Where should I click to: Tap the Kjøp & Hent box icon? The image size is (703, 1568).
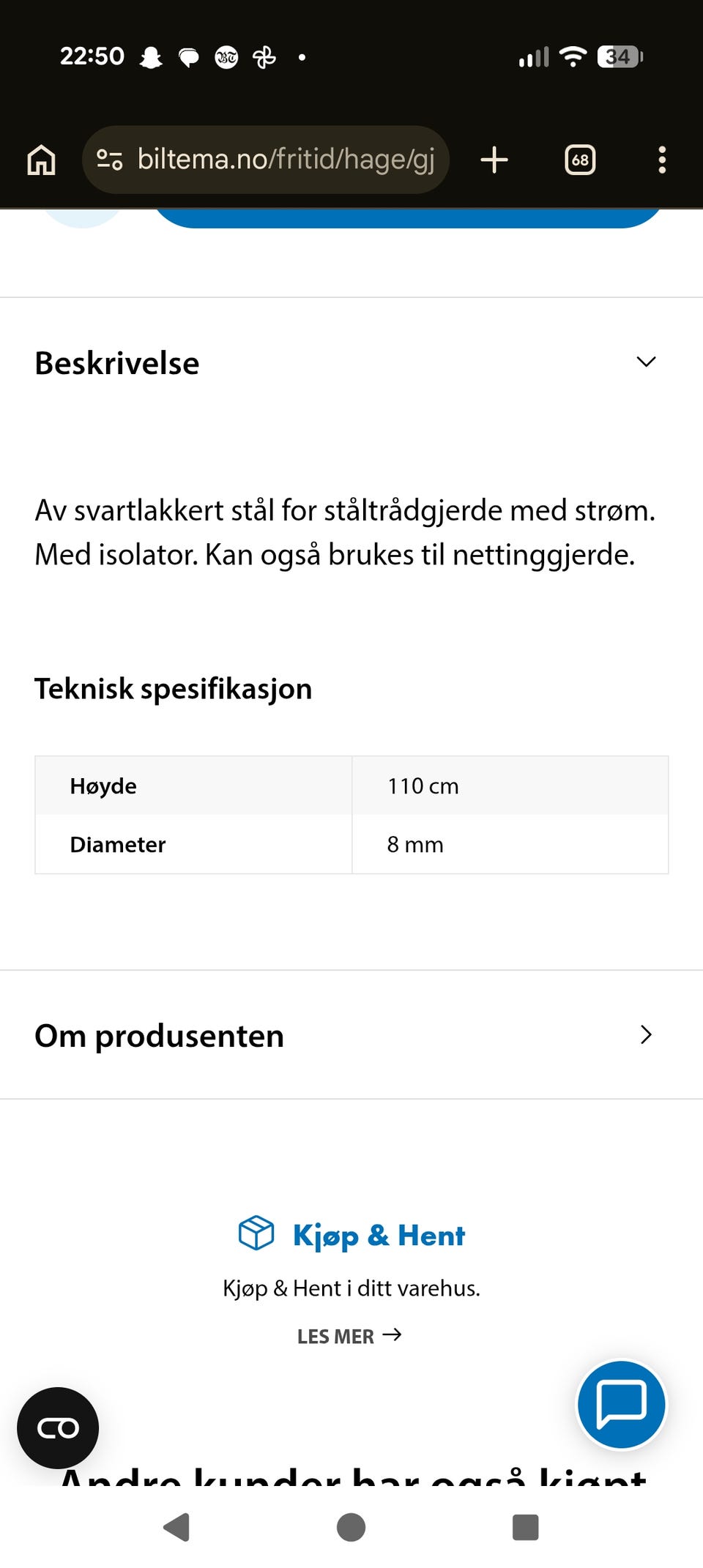[256, 1233]
